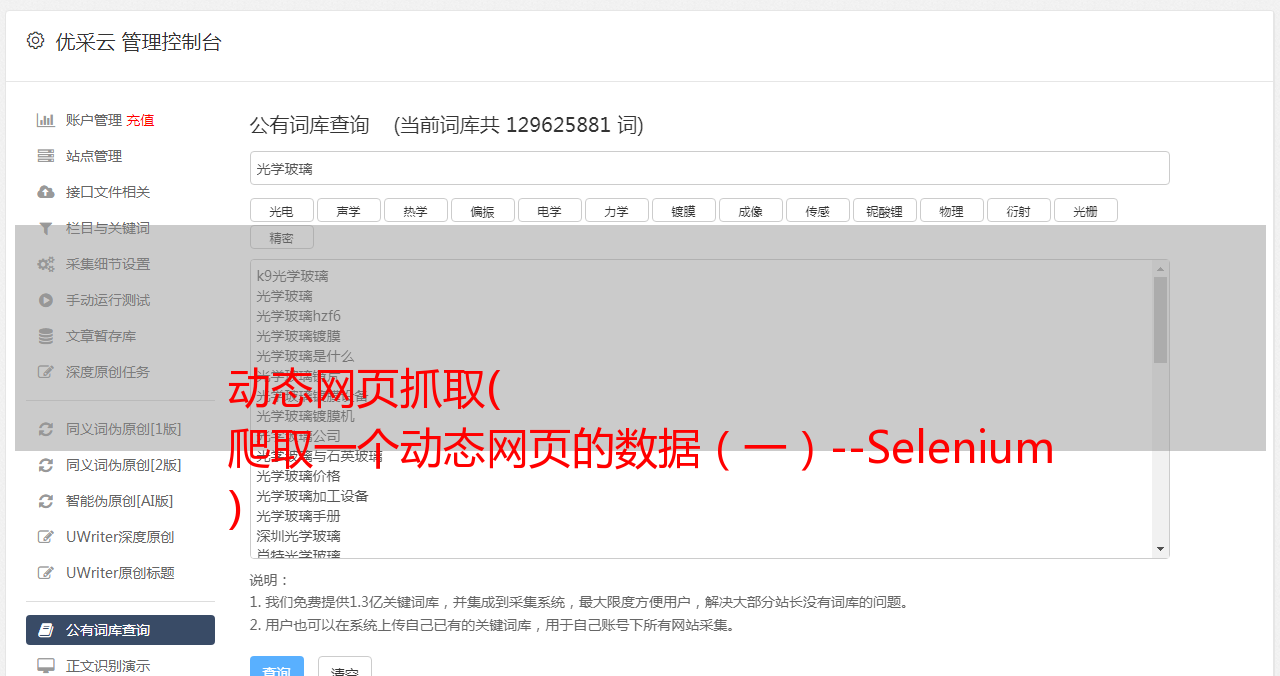
Task: Select the 光电 keyword tag
Action: (x=281, y=210)
